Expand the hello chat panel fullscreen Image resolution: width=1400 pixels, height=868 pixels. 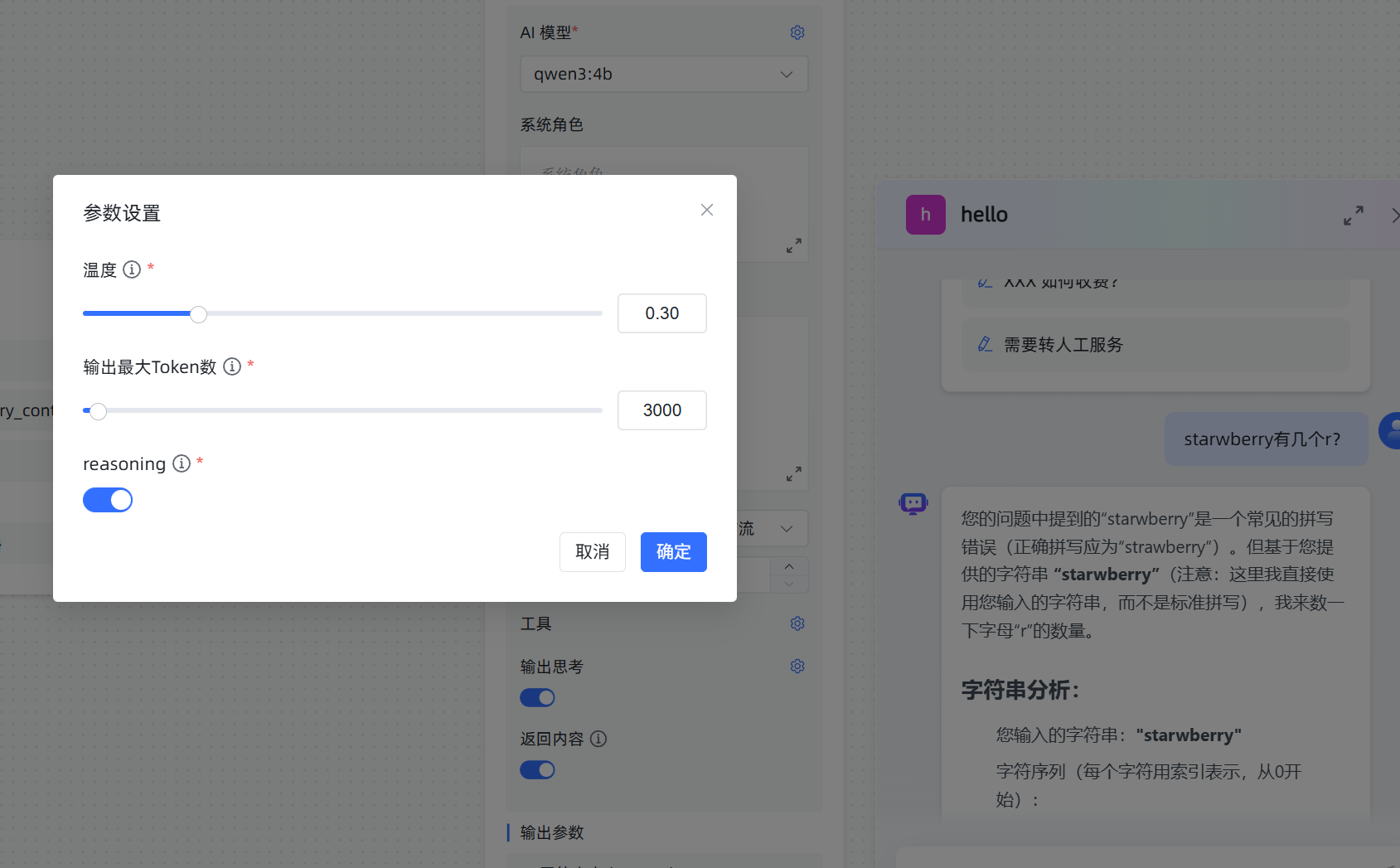click(1353, 216)
